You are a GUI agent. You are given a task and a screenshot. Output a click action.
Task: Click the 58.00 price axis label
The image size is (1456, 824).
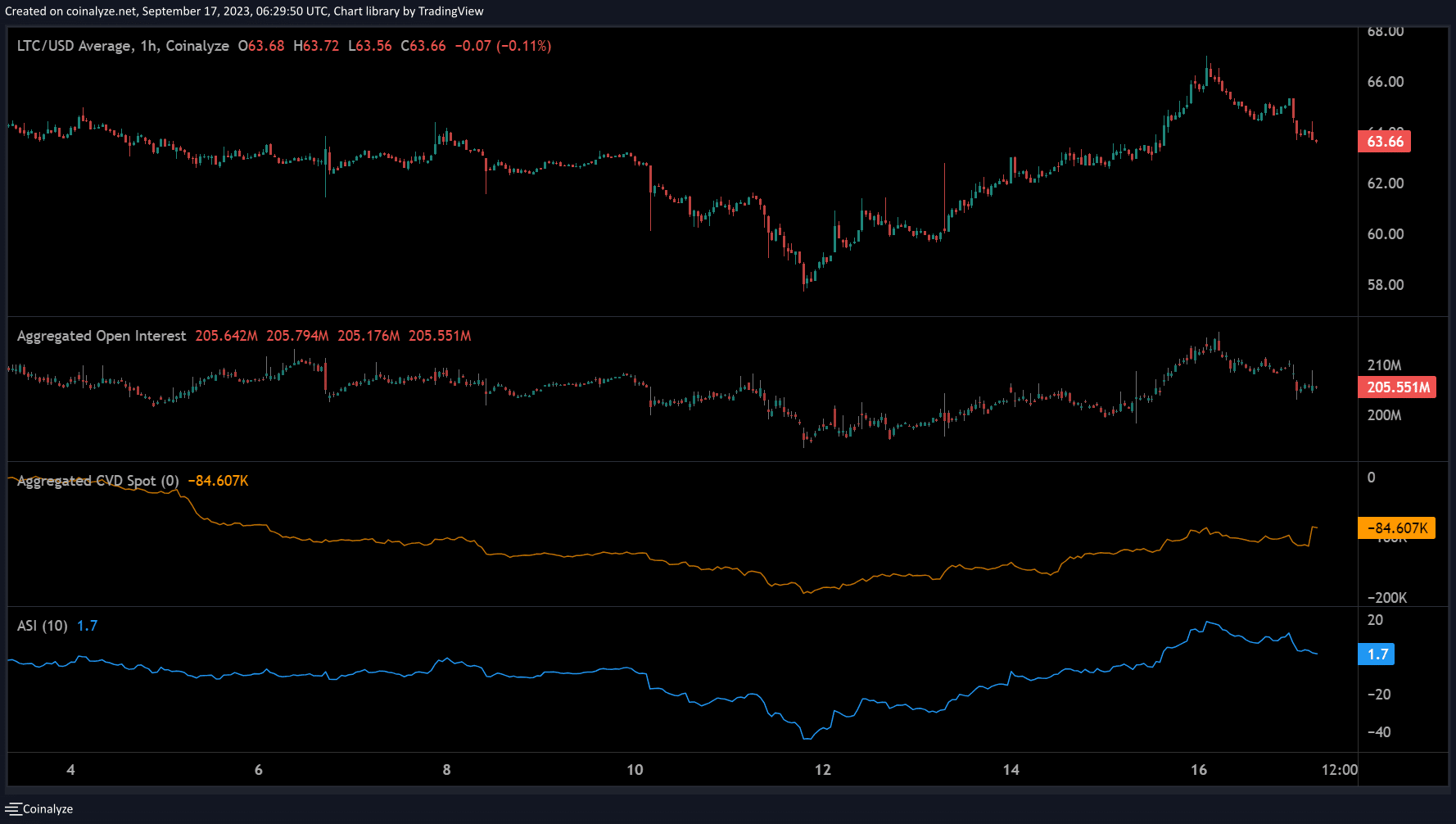(1386, 285)
